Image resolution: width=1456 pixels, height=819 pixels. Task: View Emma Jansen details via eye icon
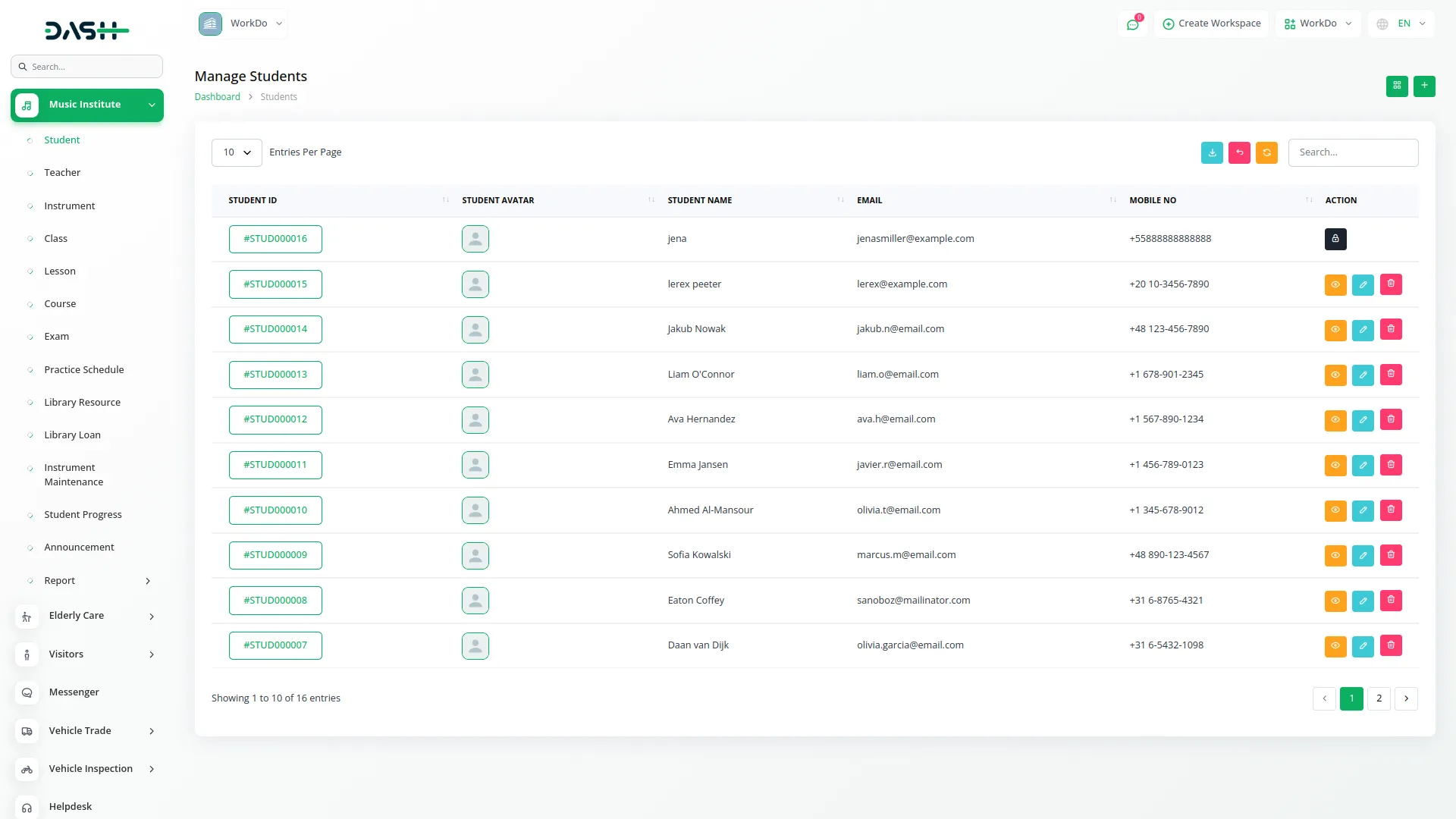(x=1335, y=465)
